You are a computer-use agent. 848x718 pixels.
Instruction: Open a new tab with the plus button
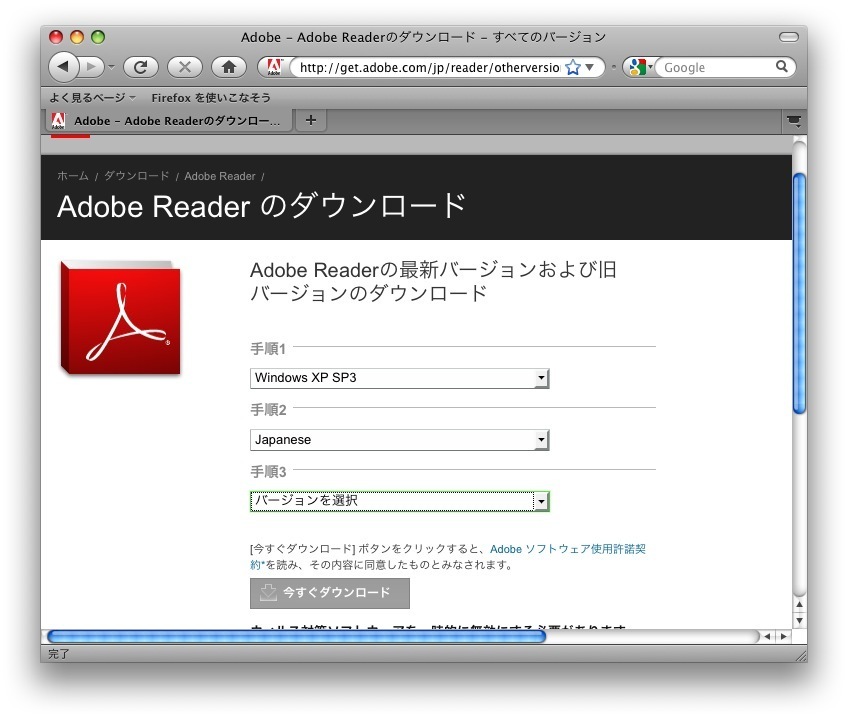tap(311, 120)
